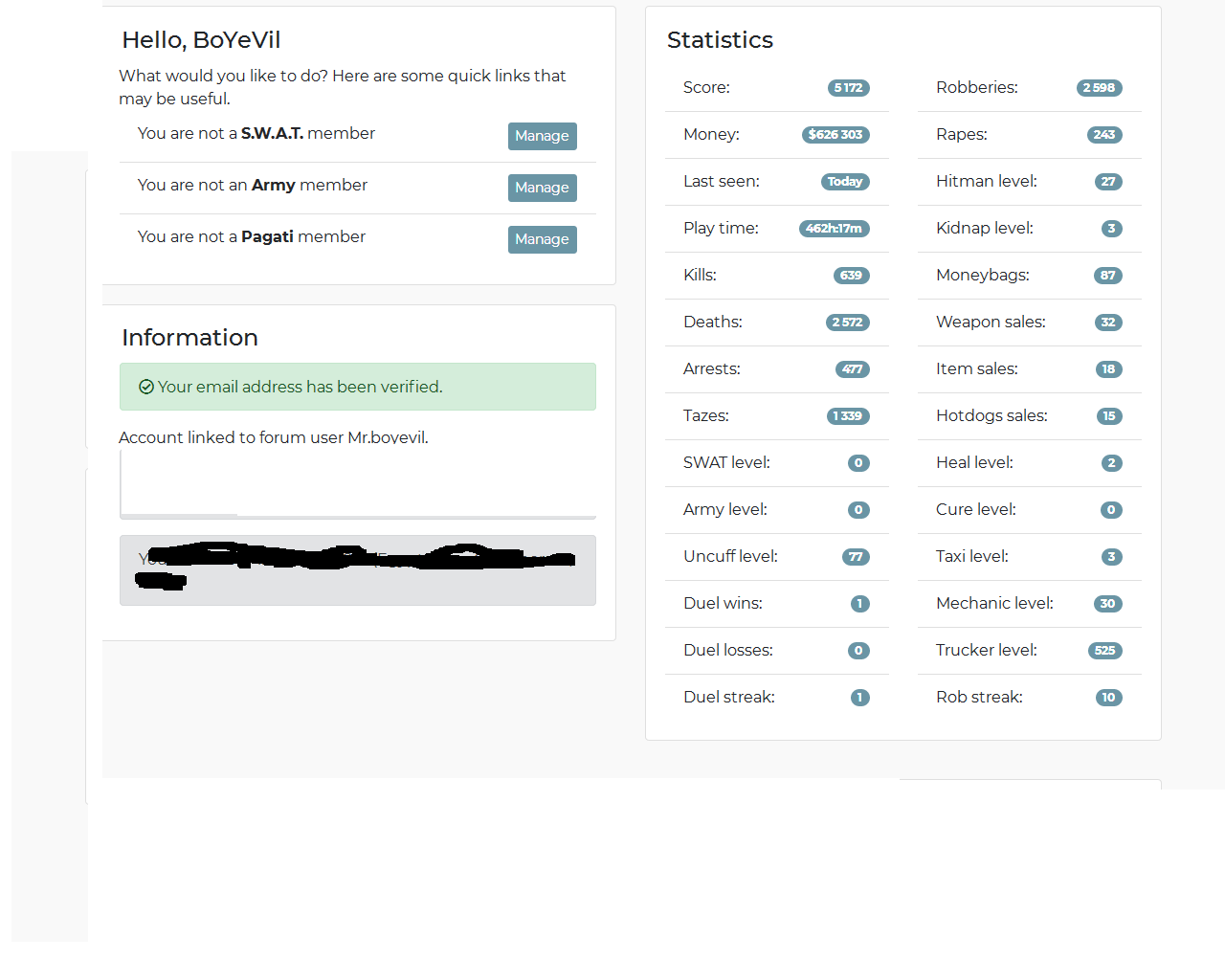The height and width of the screenshot is (980, 1225).
Task: Click the 'Score:' label
Action: pyautogui.click(x=706, y=88)
